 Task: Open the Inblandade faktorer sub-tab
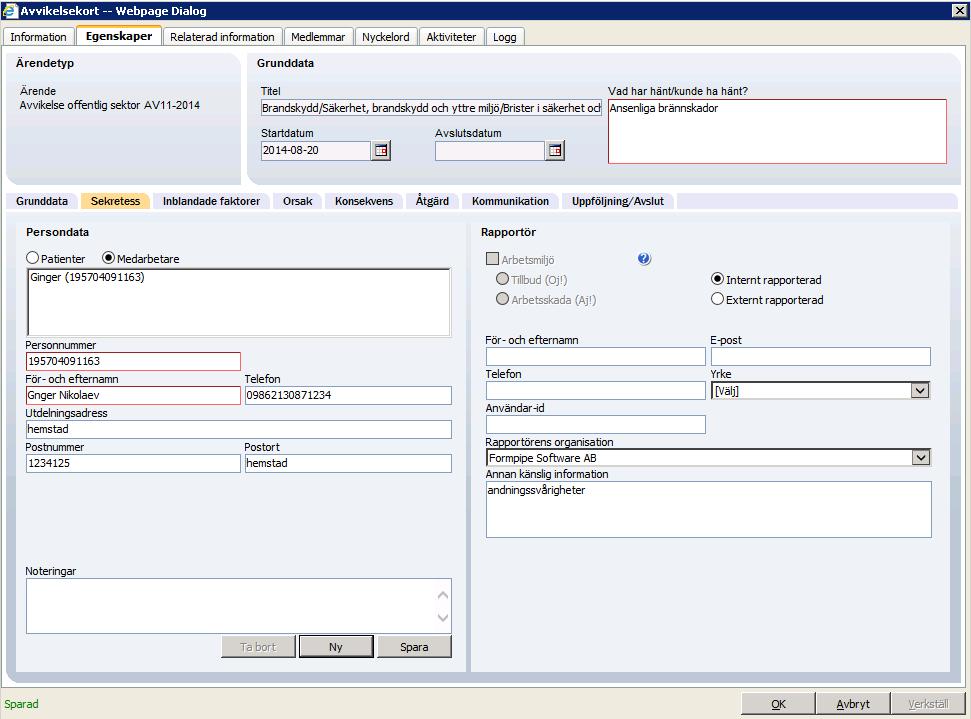(x=211, y=201)
